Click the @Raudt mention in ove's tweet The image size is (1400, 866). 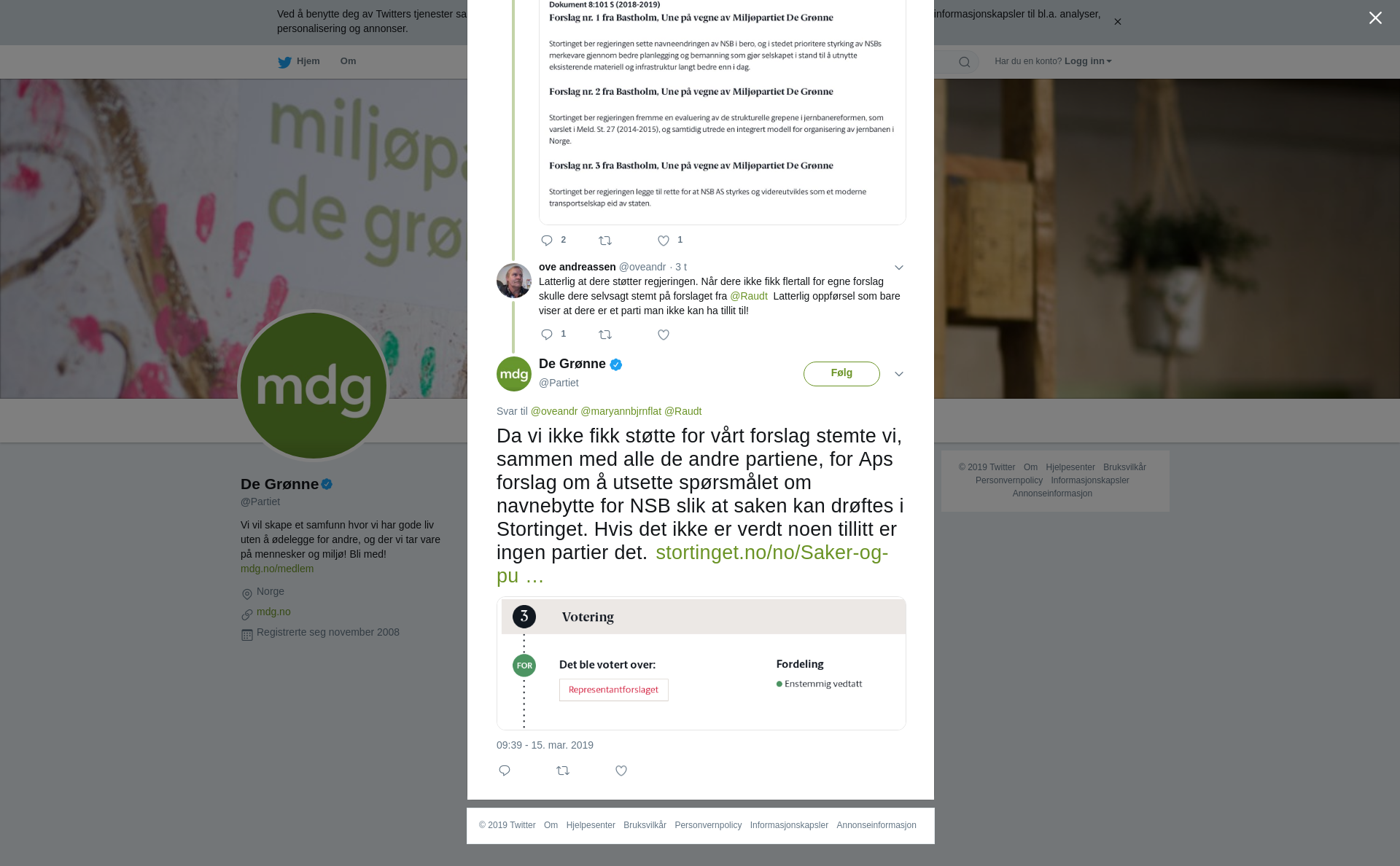click(x=749, y=296)
